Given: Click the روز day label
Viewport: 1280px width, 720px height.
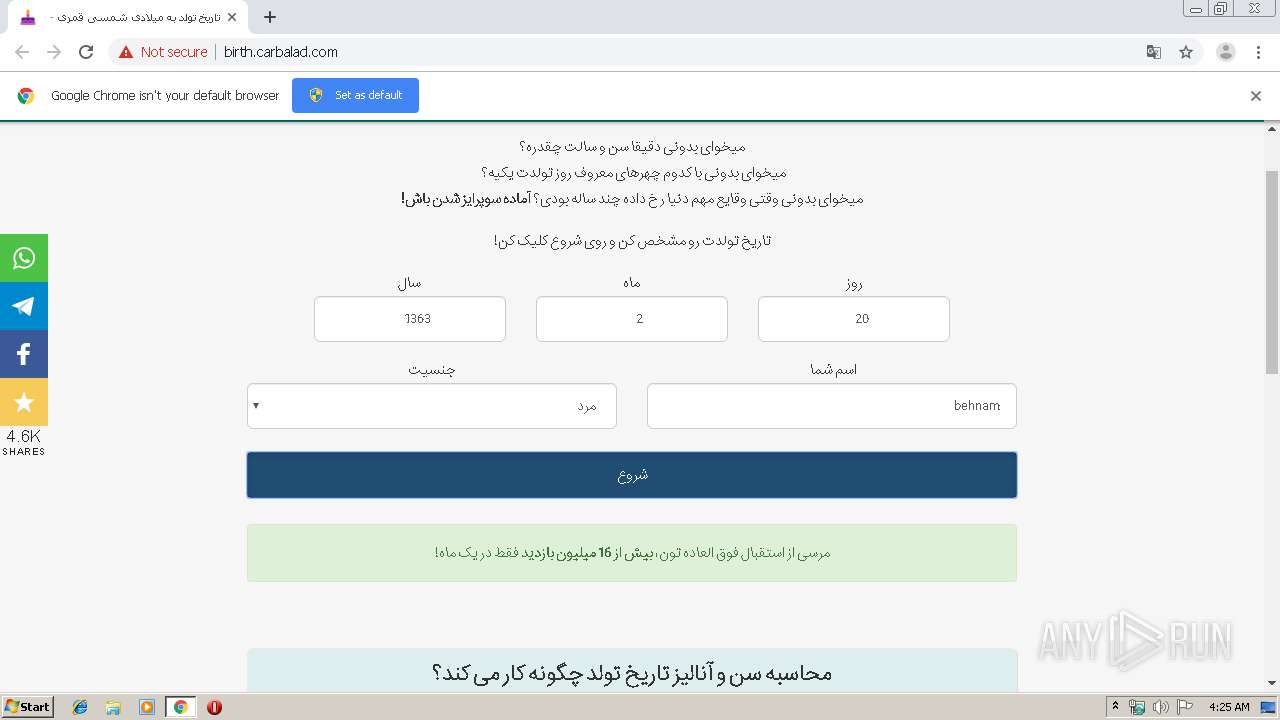Looking at the screenshot, I should pyautogui.click(x=853, y=283).
